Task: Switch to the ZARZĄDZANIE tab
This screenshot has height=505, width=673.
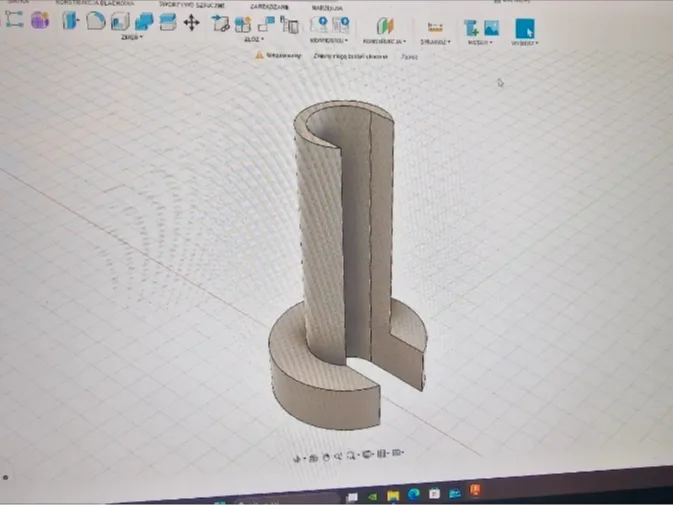Action: [270, 6]
